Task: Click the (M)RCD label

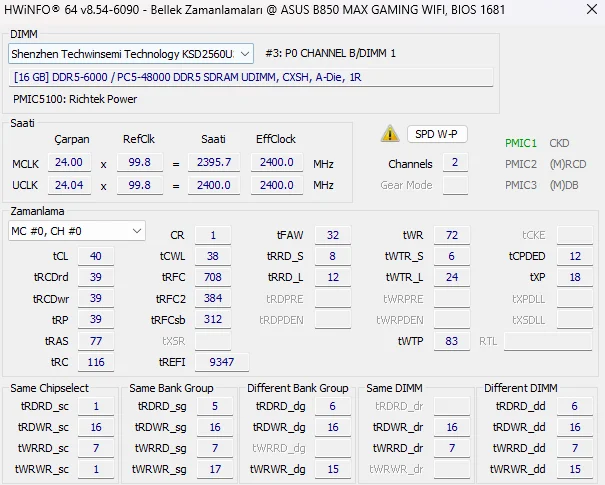Action: coord(568,164)
